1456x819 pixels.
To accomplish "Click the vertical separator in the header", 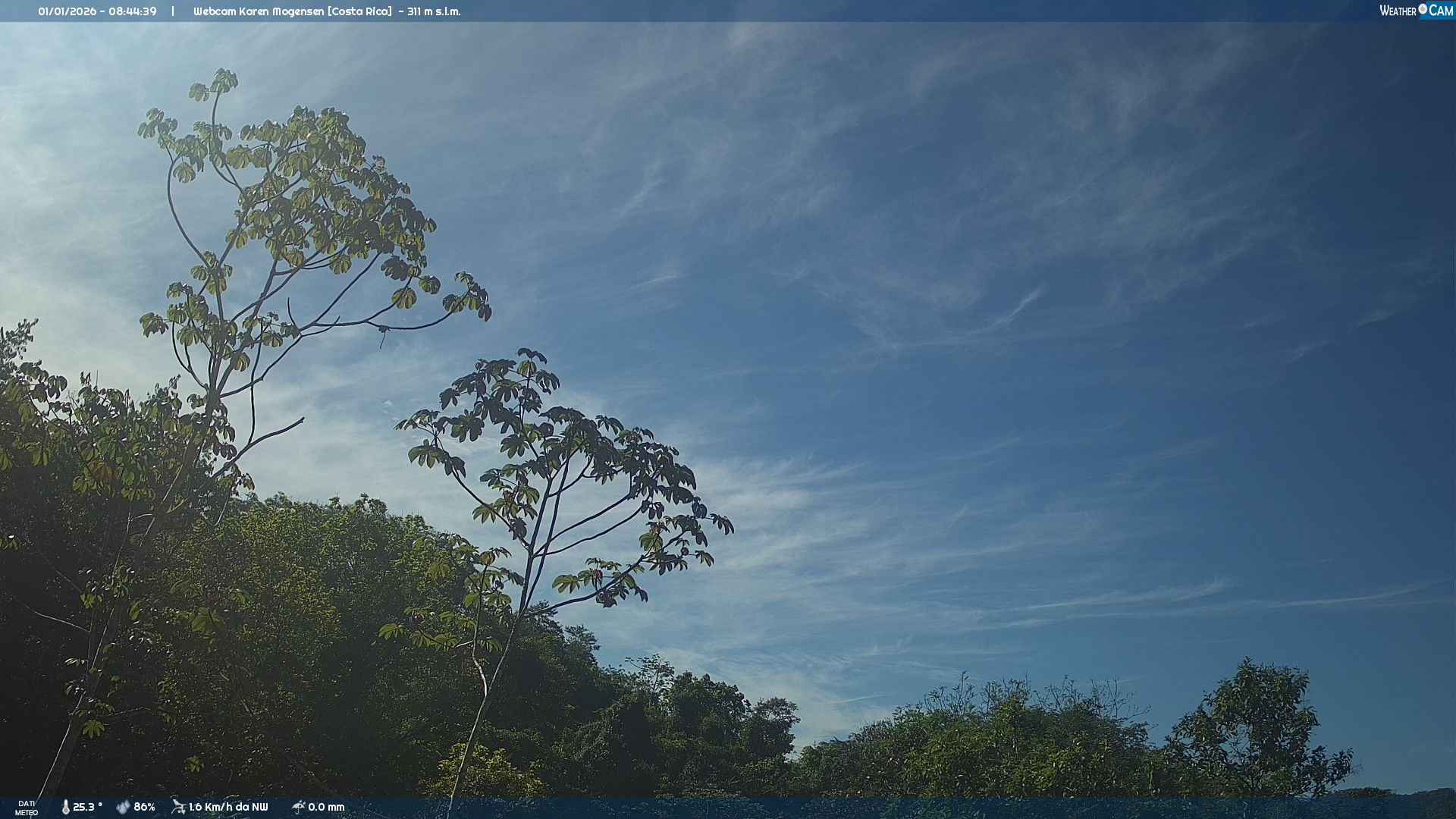I will click(173, 11).
